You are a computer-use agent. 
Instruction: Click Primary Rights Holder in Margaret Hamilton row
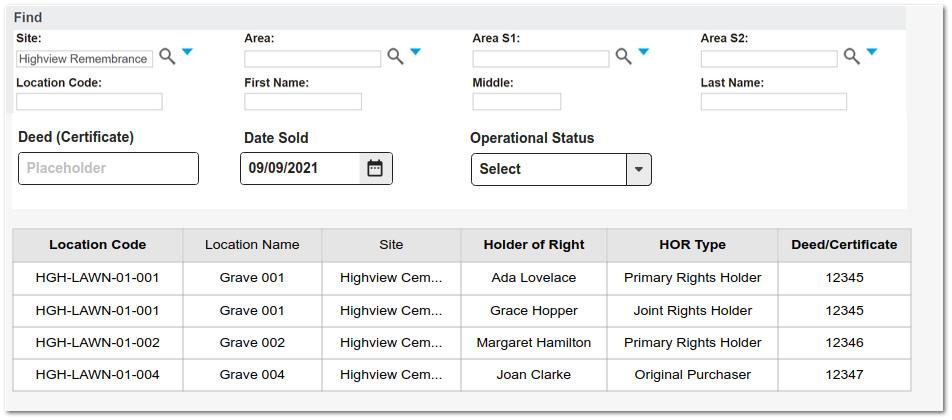(x=692, y=343)
